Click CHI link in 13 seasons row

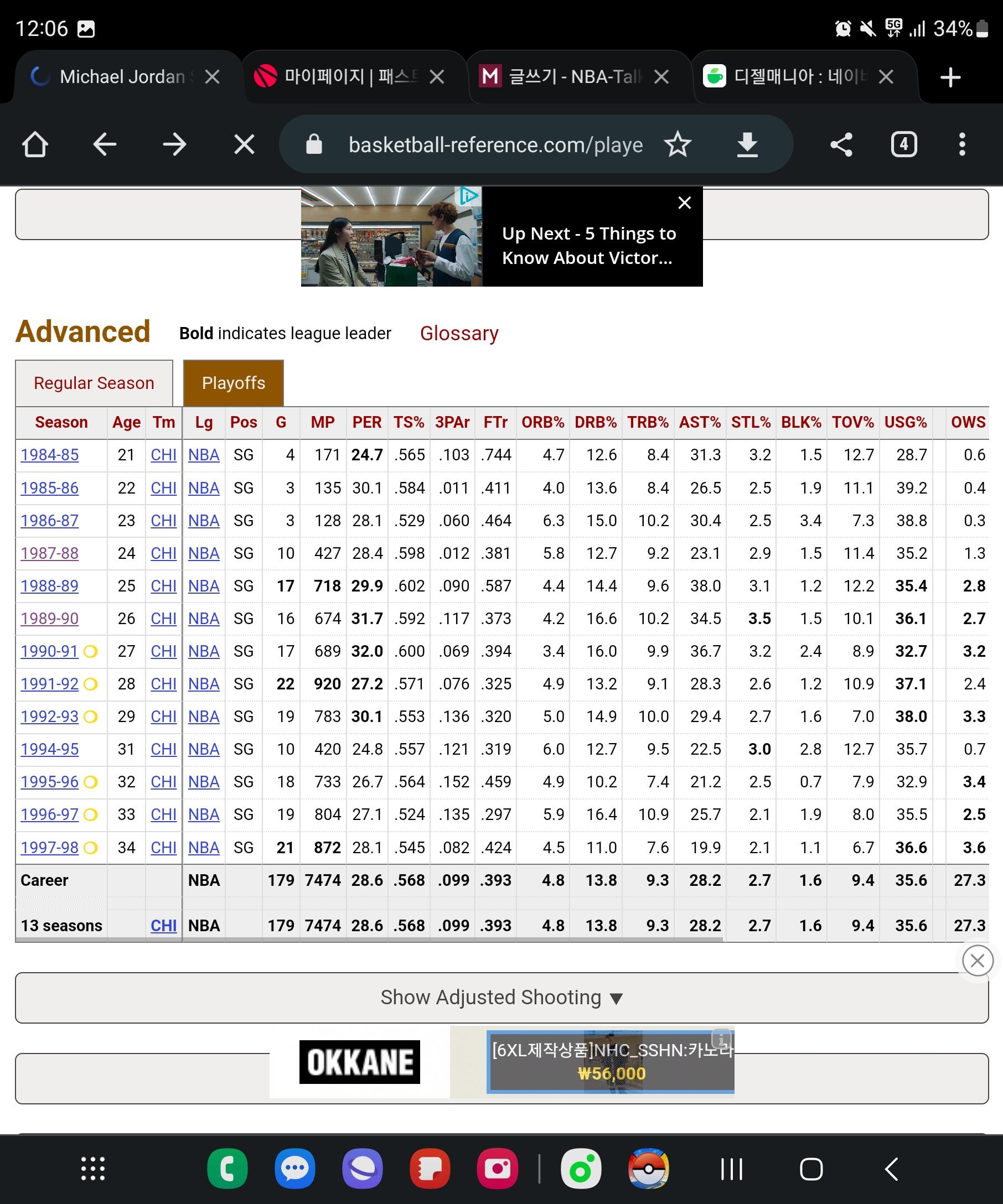pyautogui.click(x=163, y=926)
